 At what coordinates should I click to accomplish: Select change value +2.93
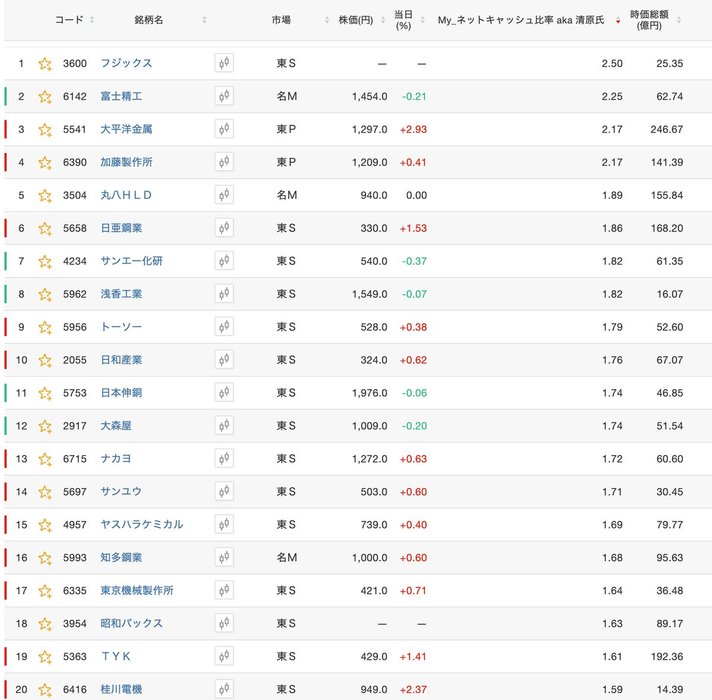[x=413, y=129]
